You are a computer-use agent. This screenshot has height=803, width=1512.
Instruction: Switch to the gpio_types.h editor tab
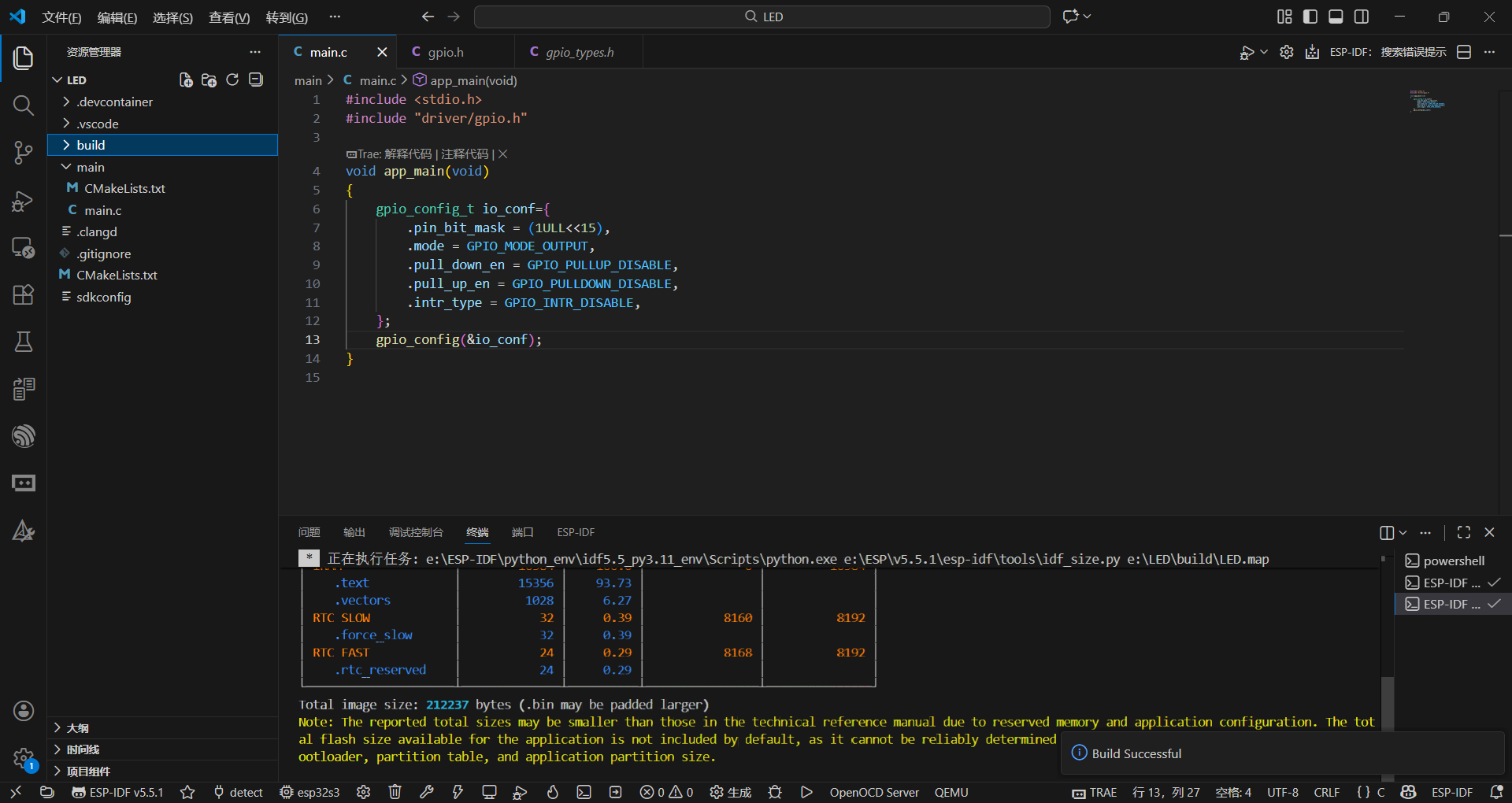coord(579,52)
